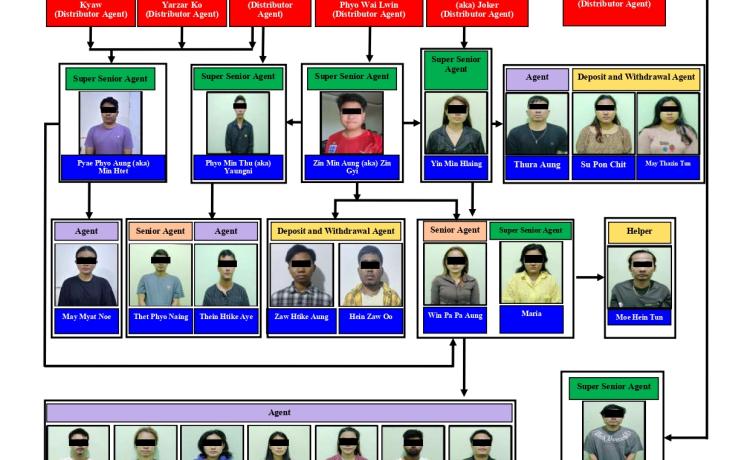Click the Phyo Wai Lwin distributor agent box
Image resolution: width=750 pixels, height=460 pixels.
[369, 12]
